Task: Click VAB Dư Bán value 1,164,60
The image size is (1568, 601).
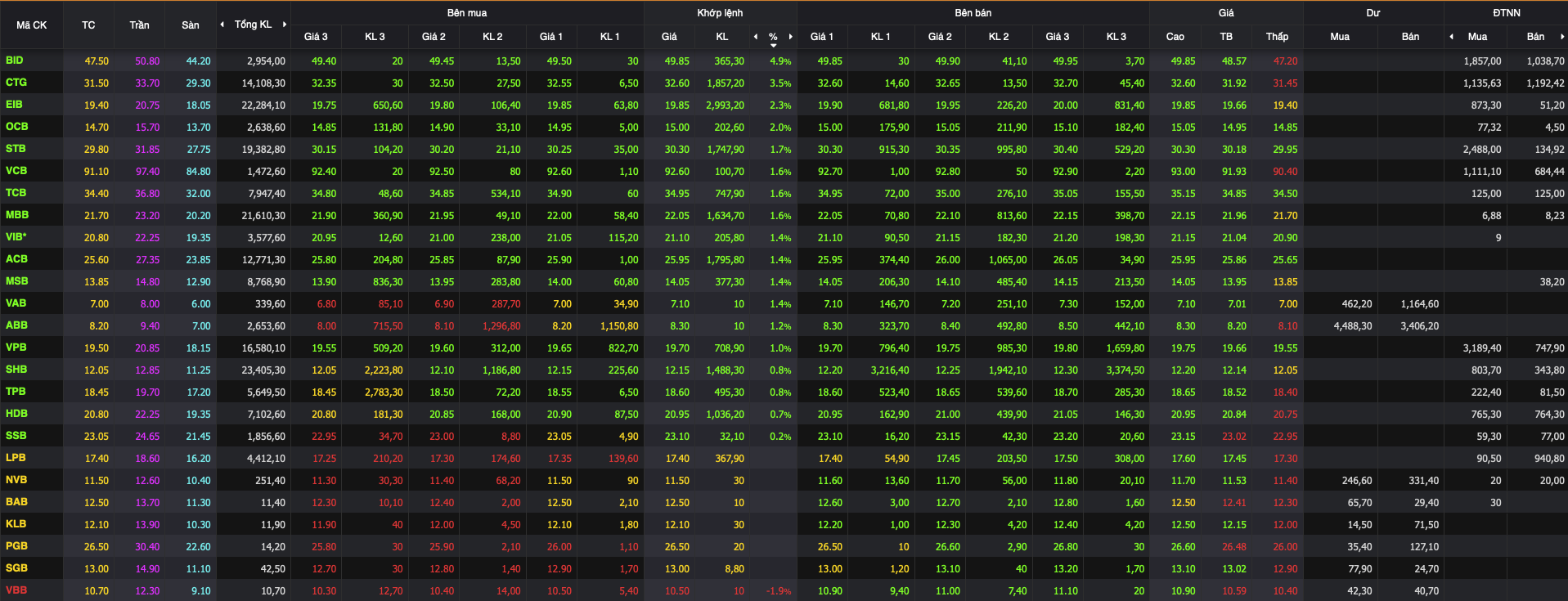Action: 1419,304
